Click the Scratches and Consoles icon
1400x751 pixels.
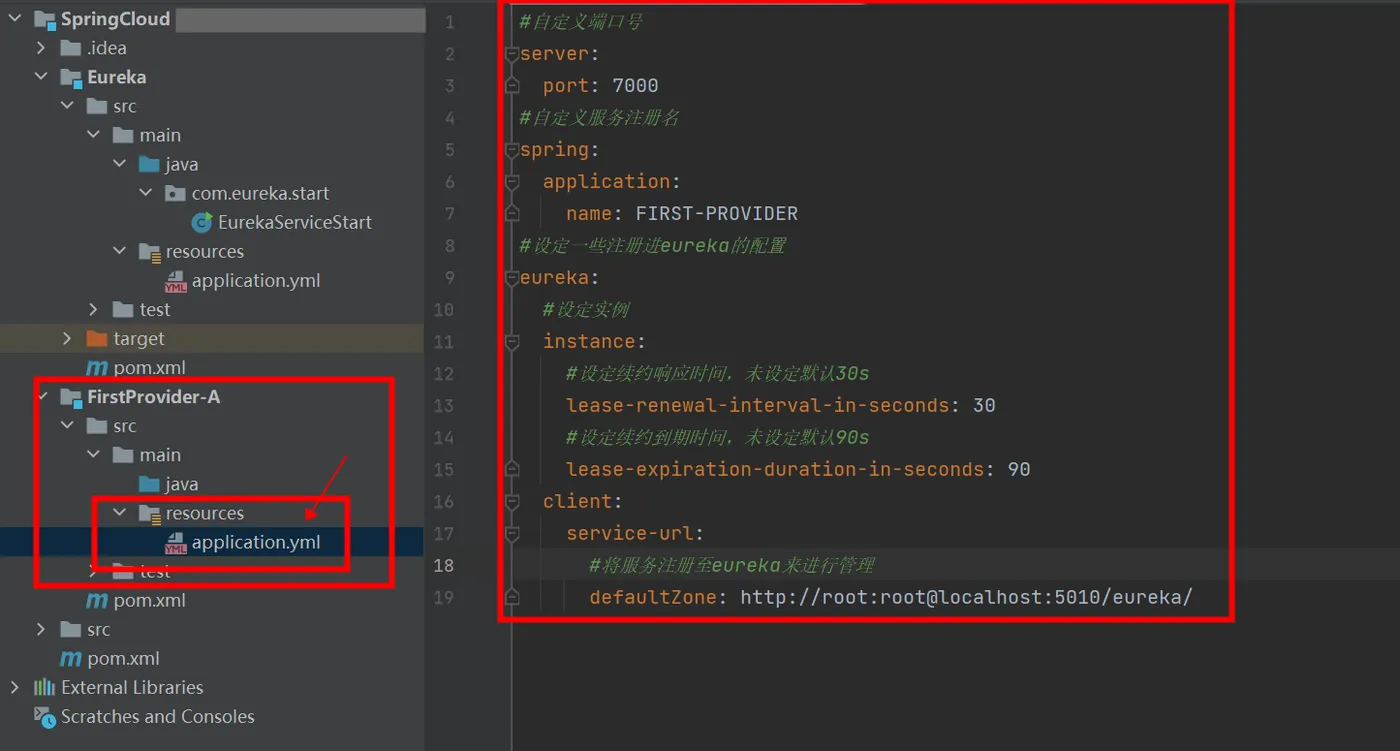45,717
